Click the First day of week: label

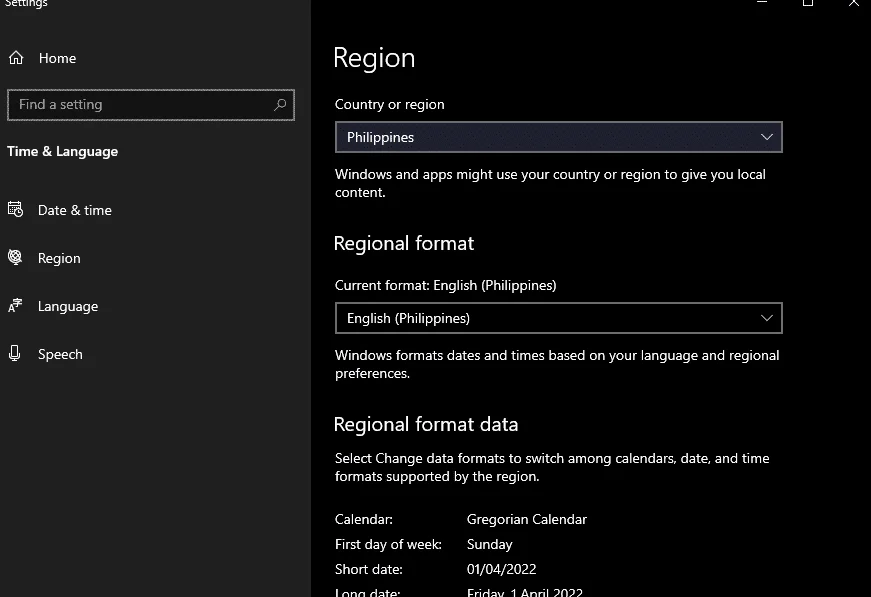(388, 544)
